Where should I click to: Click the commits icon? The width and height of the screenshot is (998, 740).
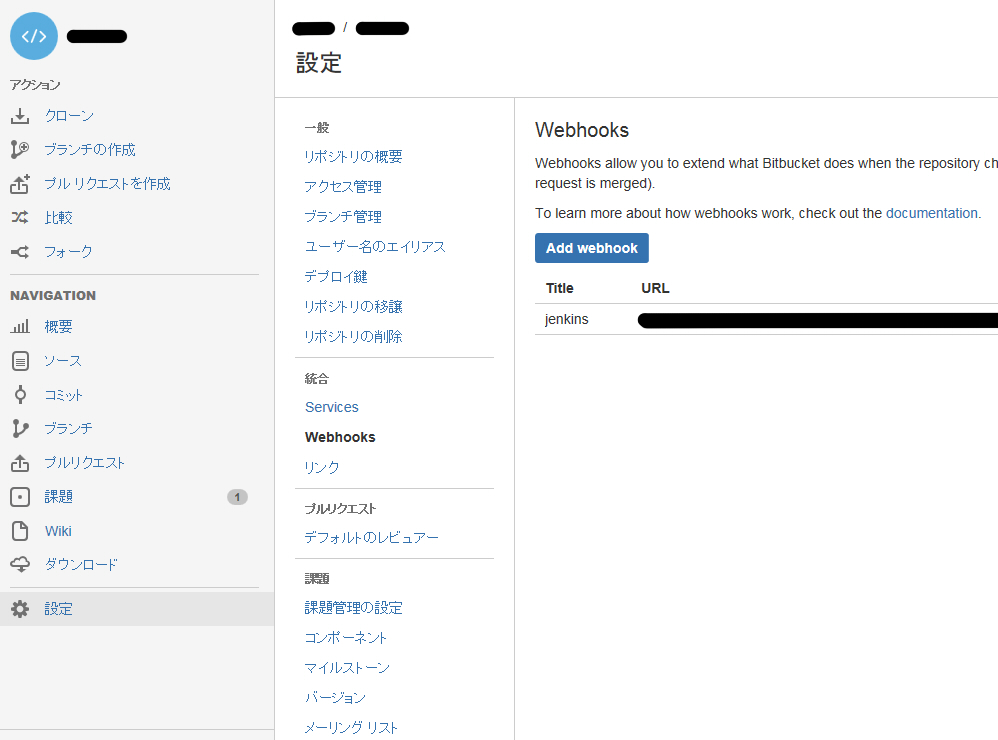coord(20,395)
